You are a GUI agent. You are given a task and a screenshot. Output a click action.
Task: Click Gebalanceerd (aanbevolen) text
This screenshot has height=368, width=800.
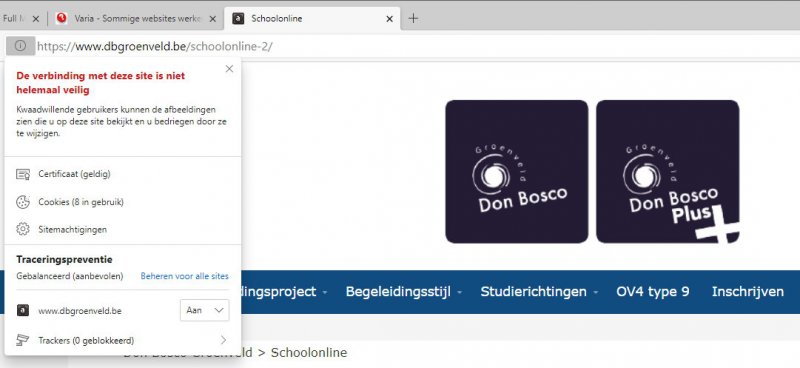click(x=69, y=276)
